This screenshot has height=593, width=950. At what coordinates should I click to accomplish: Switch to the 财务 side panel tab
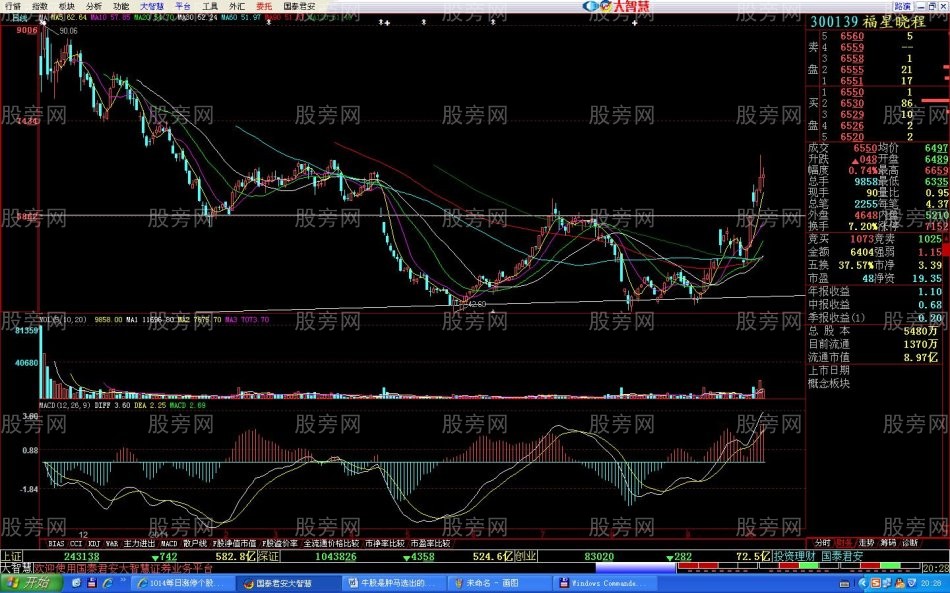point(844,543)
